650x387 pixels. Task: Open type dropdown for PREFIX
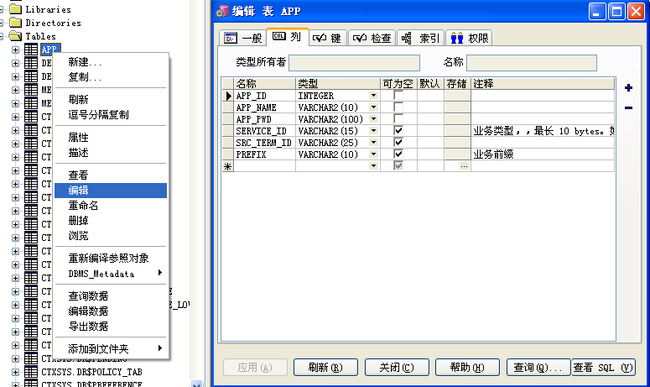tap(374, 154)
